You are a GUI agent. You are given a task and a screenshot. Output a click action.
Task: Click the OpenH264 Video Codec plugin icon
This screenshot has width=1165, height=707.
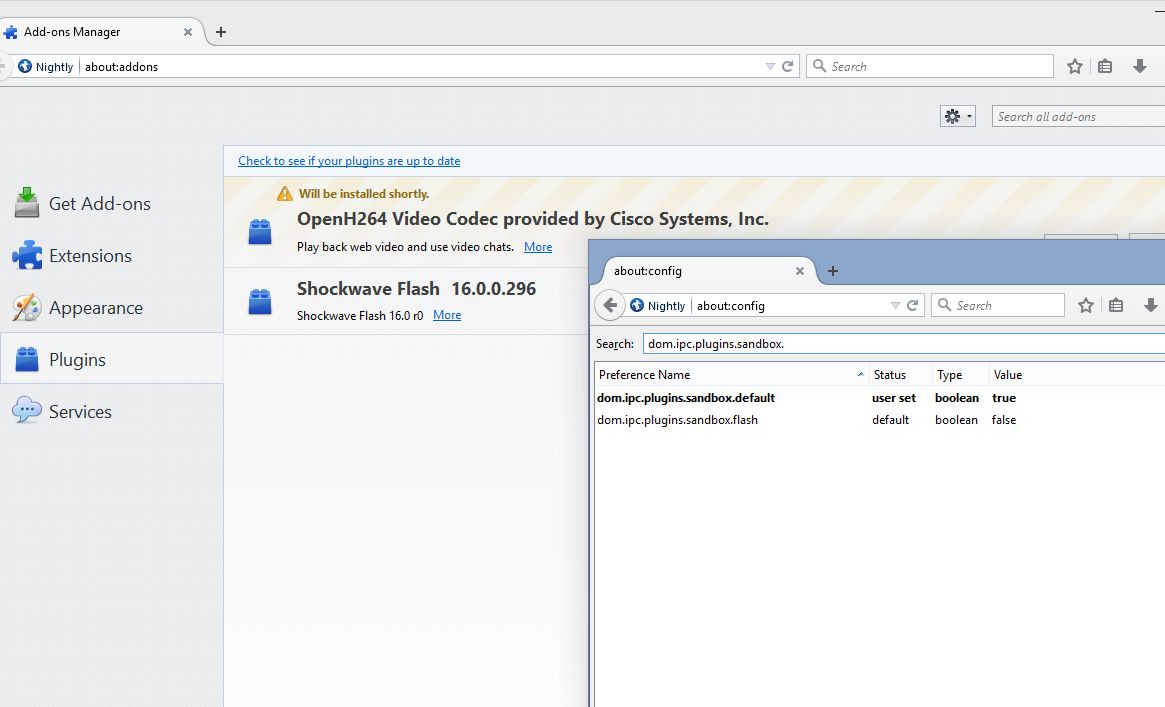pyautogui.click(x=259, y=232)
